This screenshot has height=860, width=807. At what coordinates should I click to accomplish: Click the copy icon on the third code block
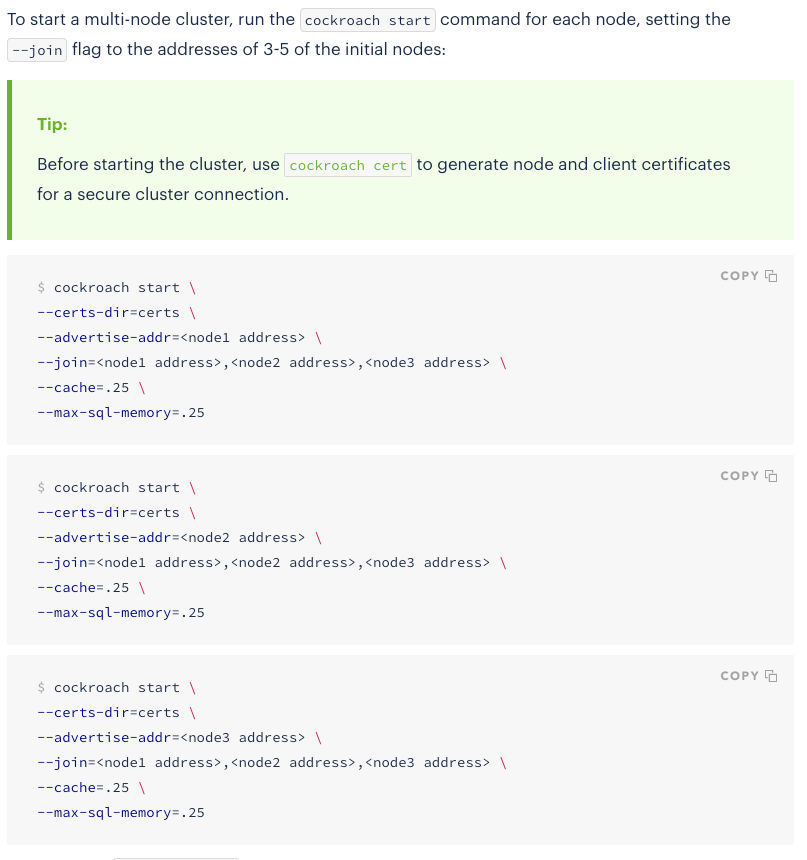(770, 675)
